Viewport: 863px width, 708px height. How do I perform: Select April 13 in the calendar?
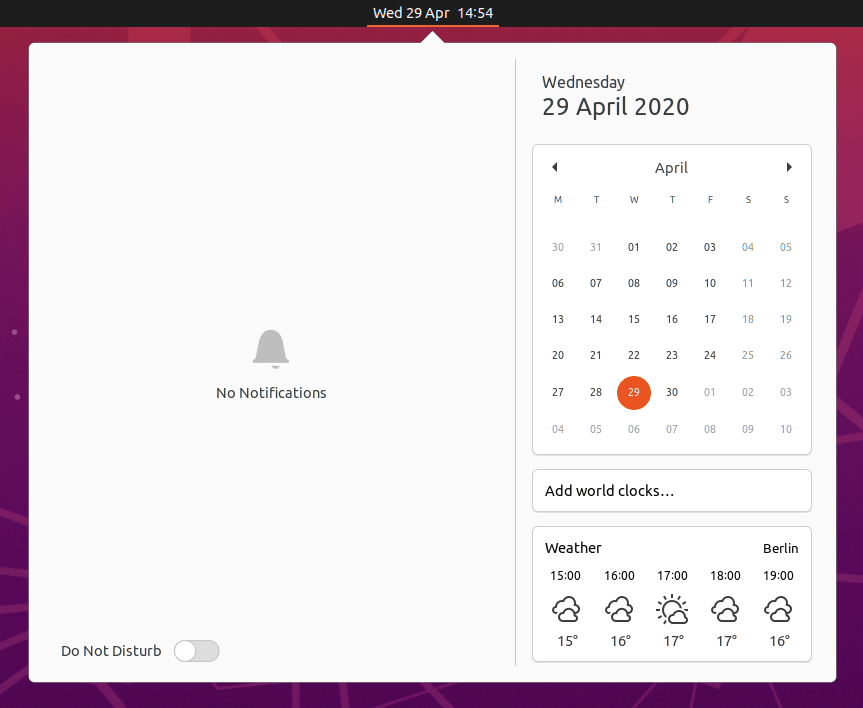click(x=558, y=319)
